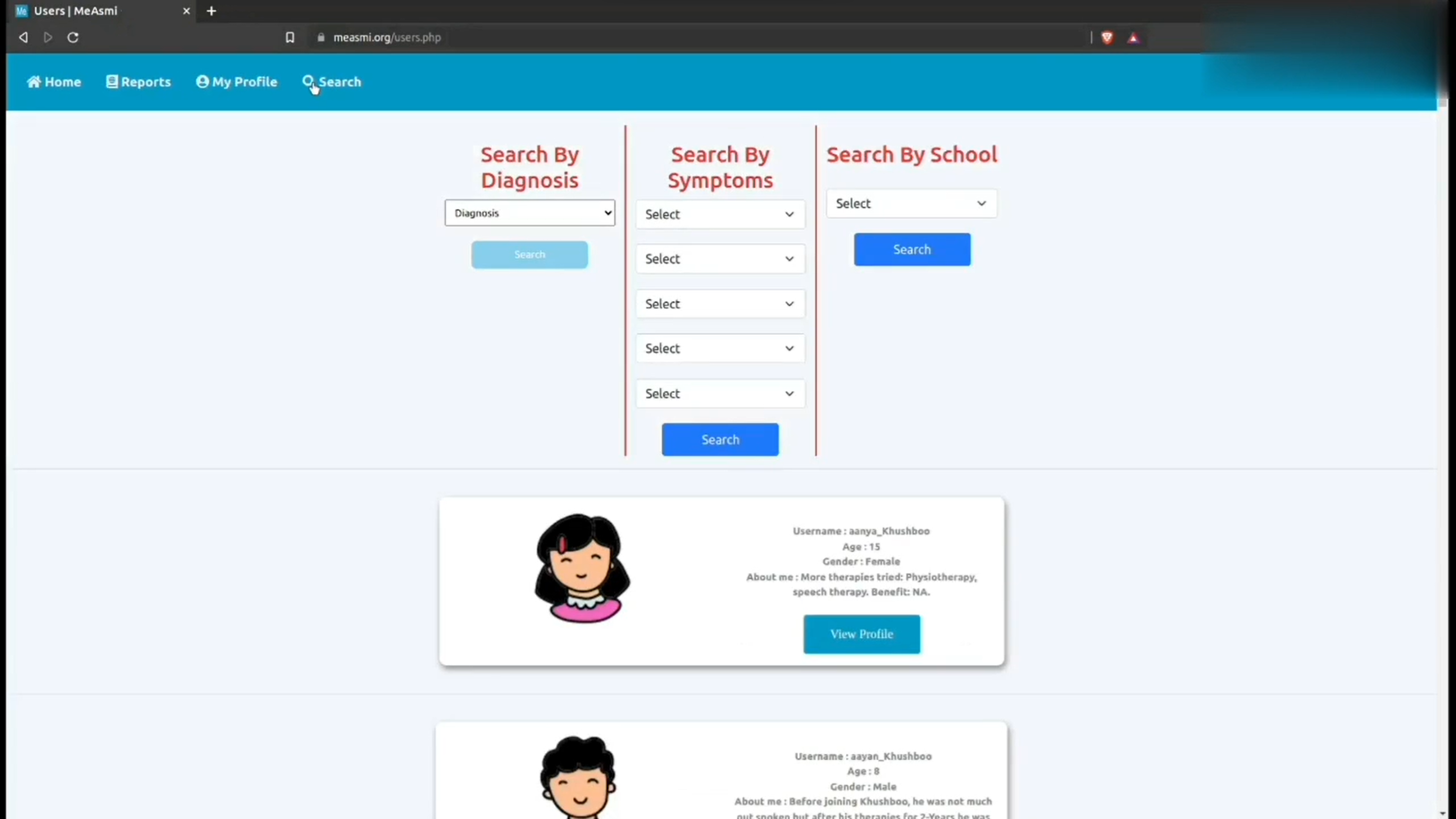Click the Reports navigation icon
The height and width of the screenshot is (819, 1456).
point(112,82)
